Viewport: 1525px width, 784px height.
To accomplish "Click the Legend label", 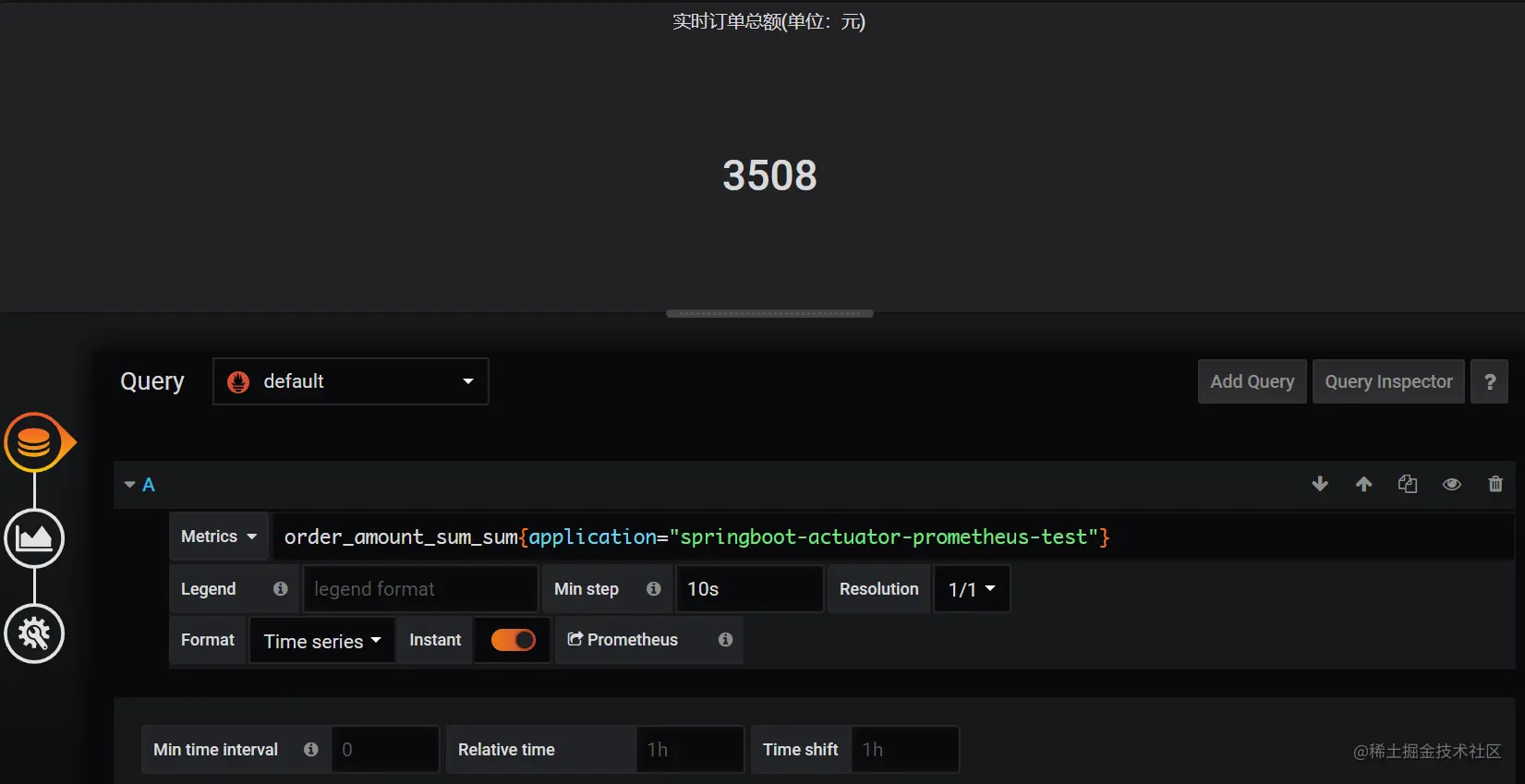I will click(208, 589).
